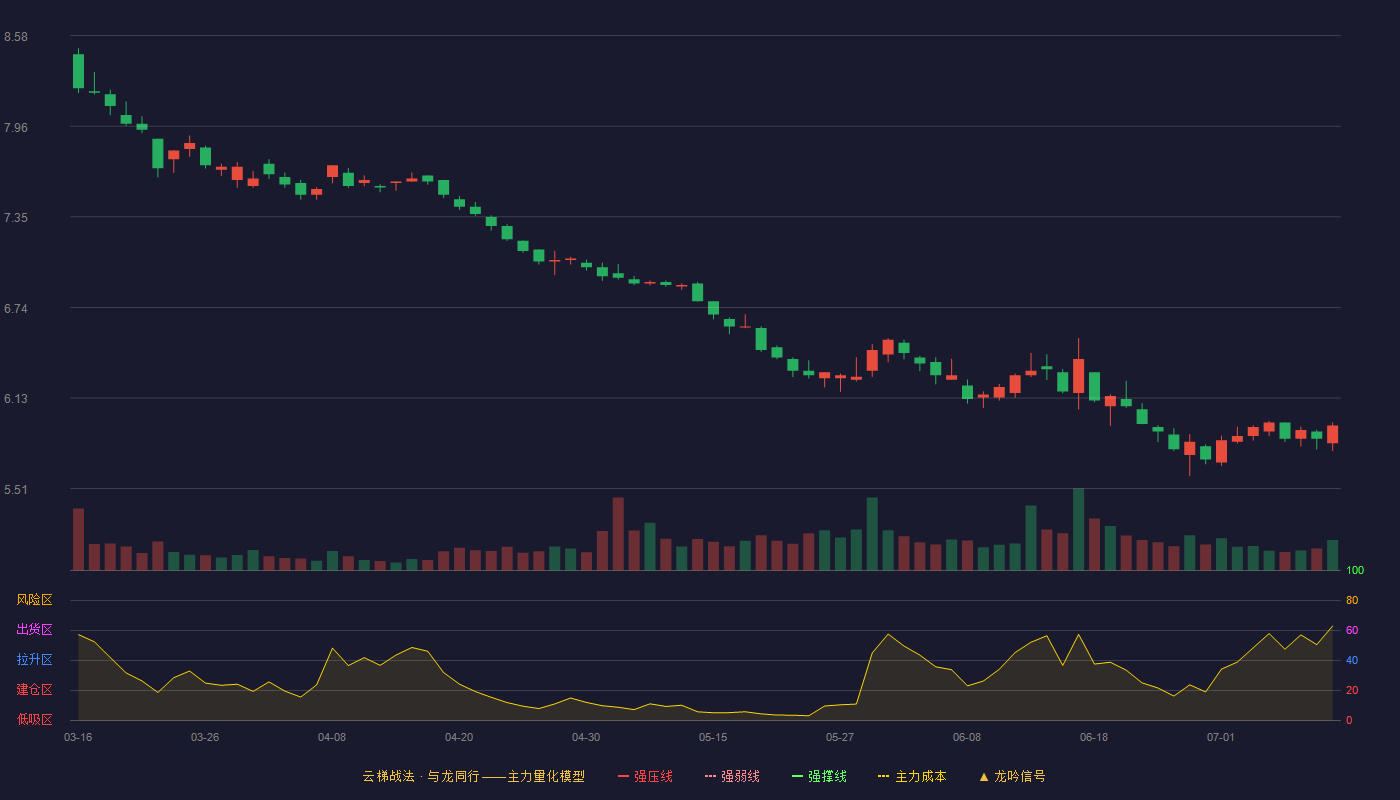Click the 03-26 date label
Viewport: 1400px width, 800px height.
205,737
